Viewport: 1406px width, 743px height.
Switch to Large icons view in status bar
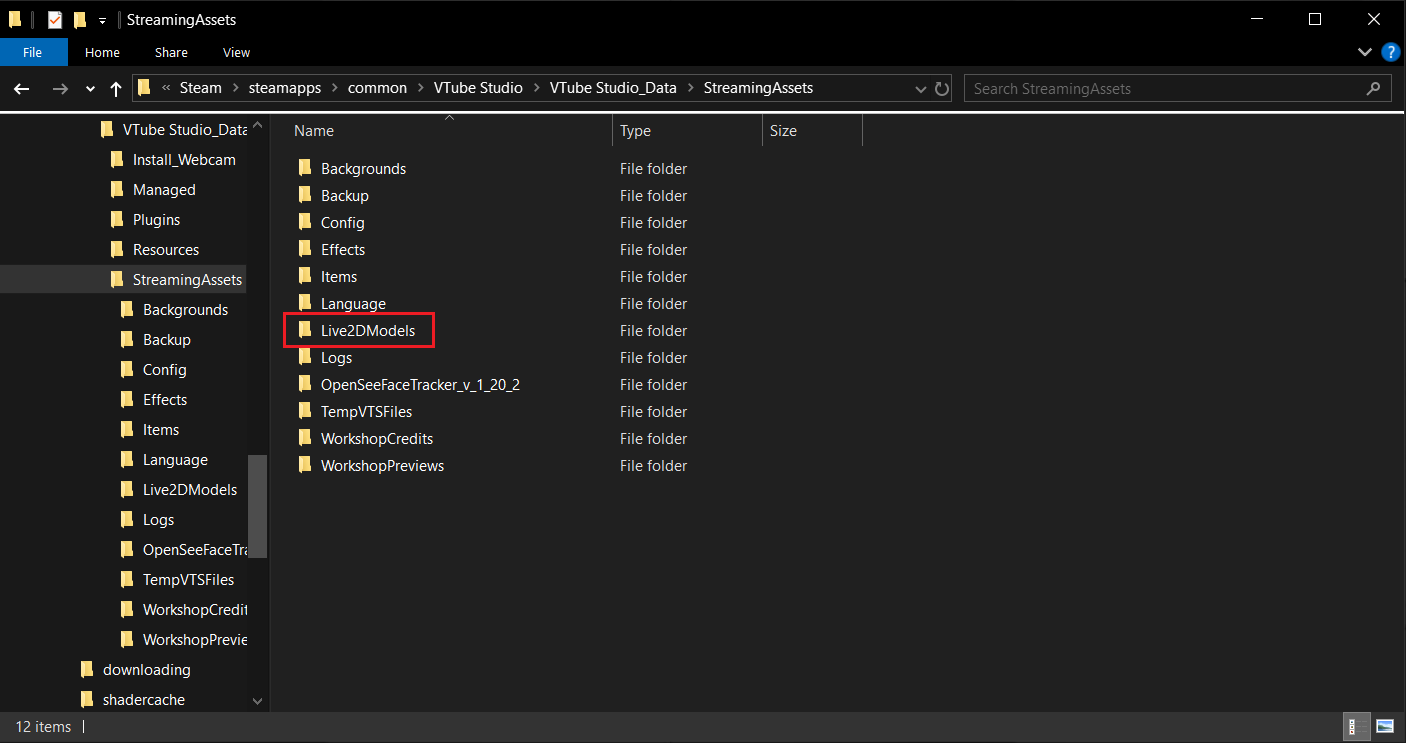pyautogui.click(x=1385, y=726)
